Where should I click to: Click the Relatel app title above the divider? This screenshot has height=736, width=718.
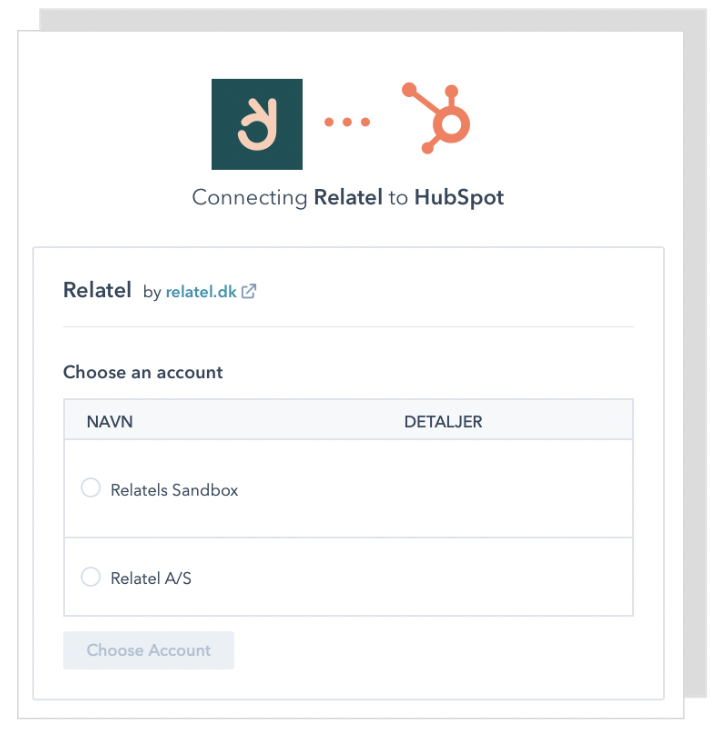(x=97, y=291)
